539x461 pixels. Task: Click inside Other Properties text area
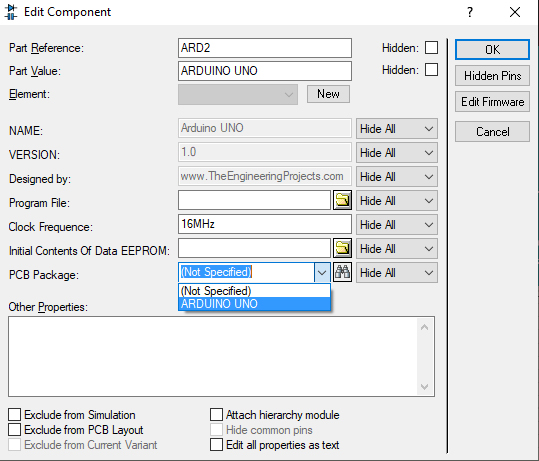(212, 356)
